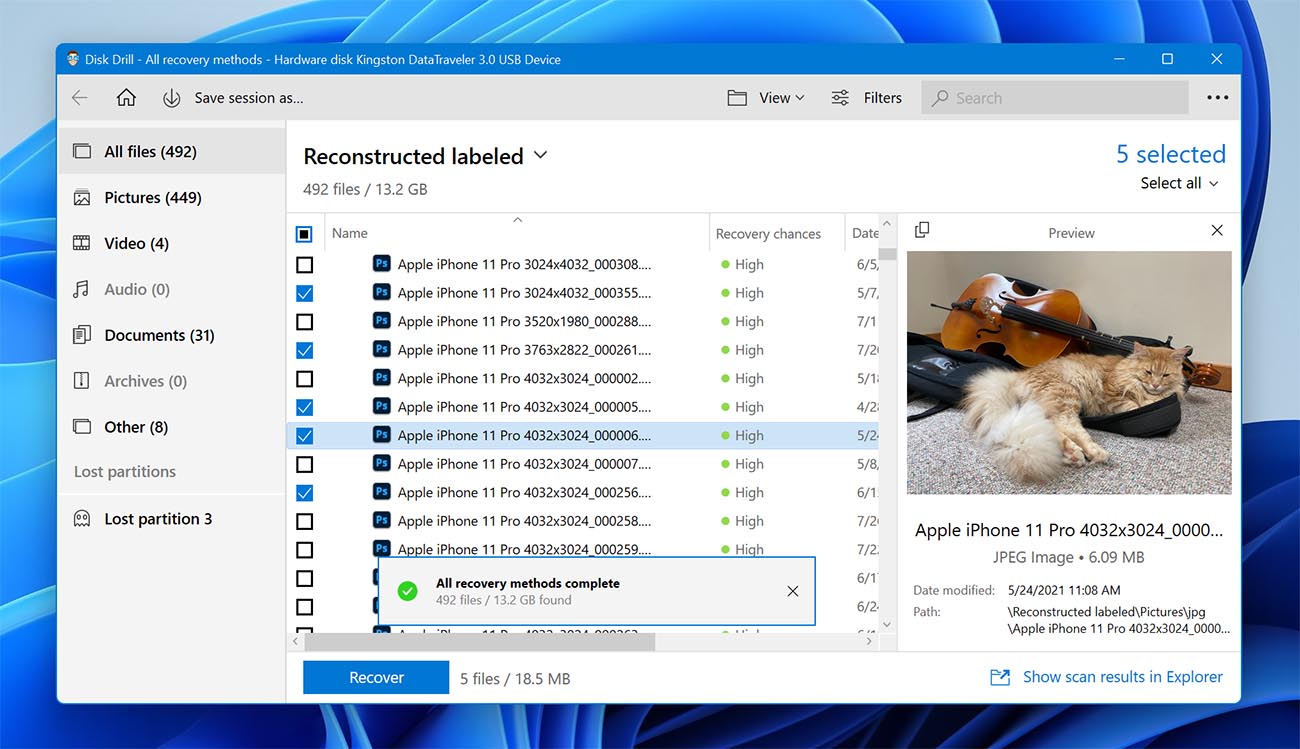The image size is (1300, 749).
Task: Select Other (8) category
Action: 172,427
